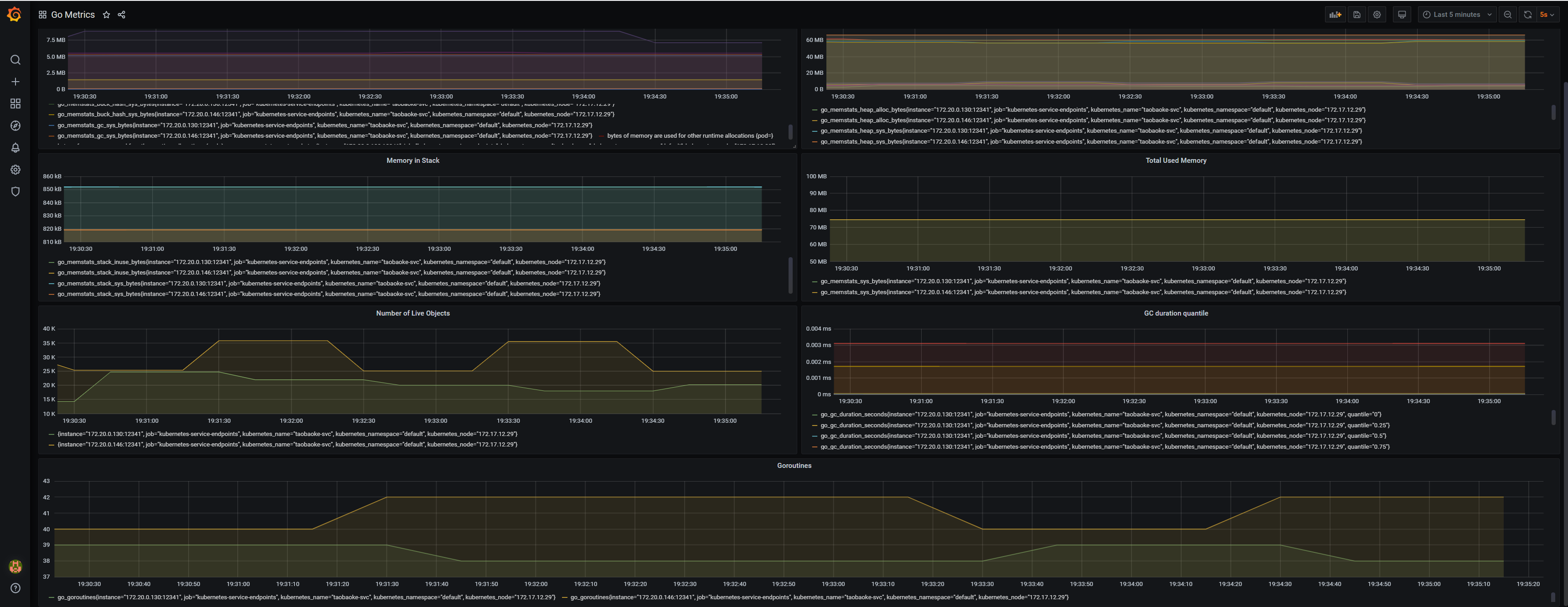Click the Add panel icon
The height and width of the screenshot is (607, 1568).
point(1335,15)
